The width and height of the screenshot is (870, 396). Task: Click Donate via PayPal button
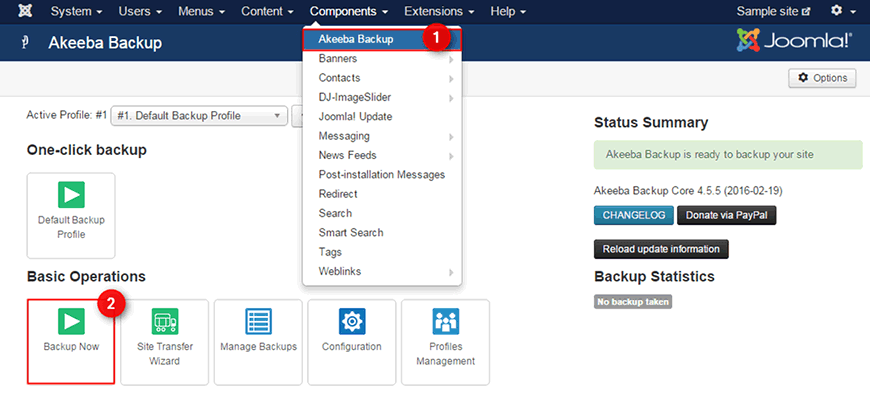coord(726,216)
